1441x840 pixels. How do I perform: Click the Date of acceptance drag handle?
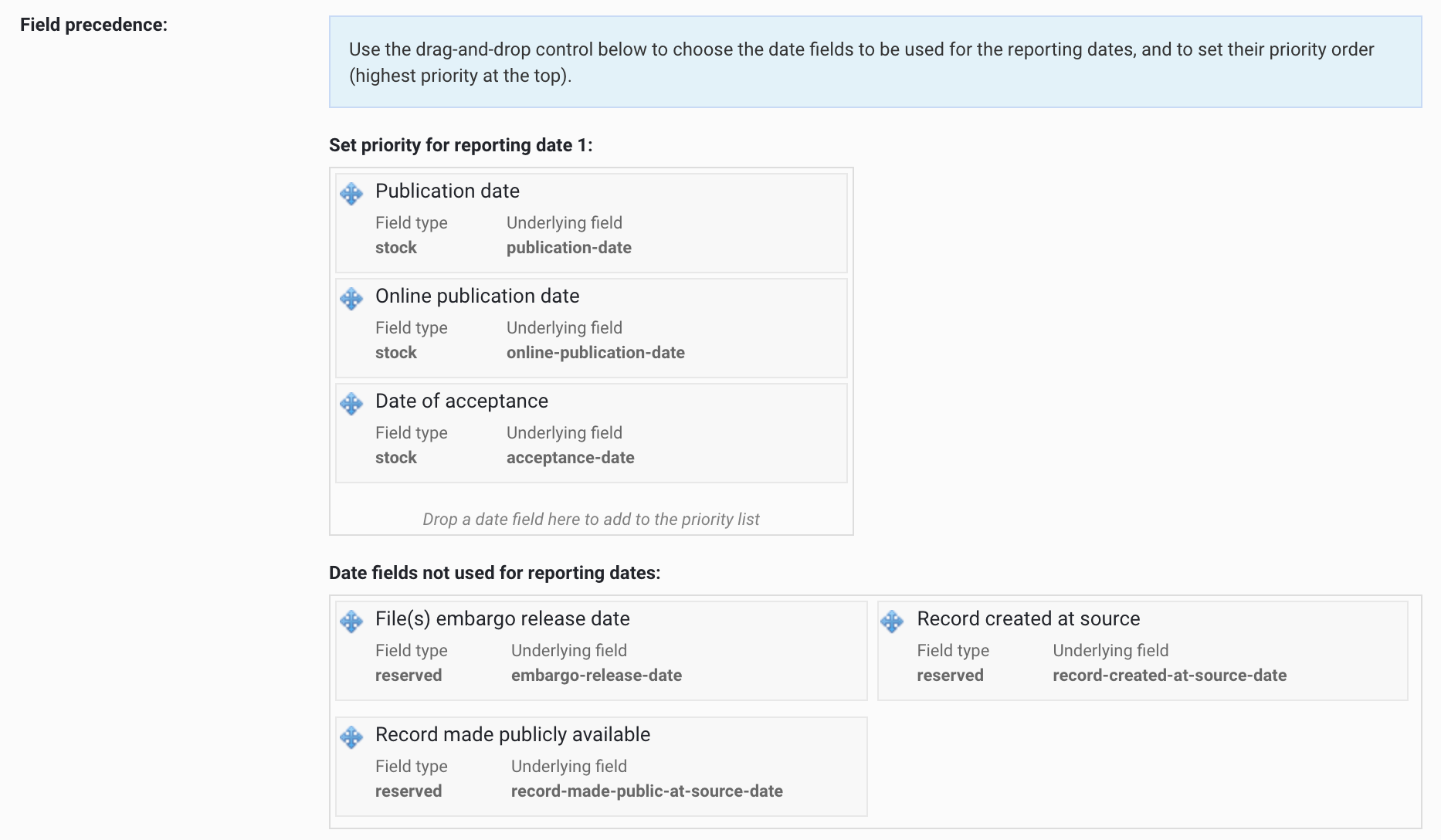coord(351,403)
